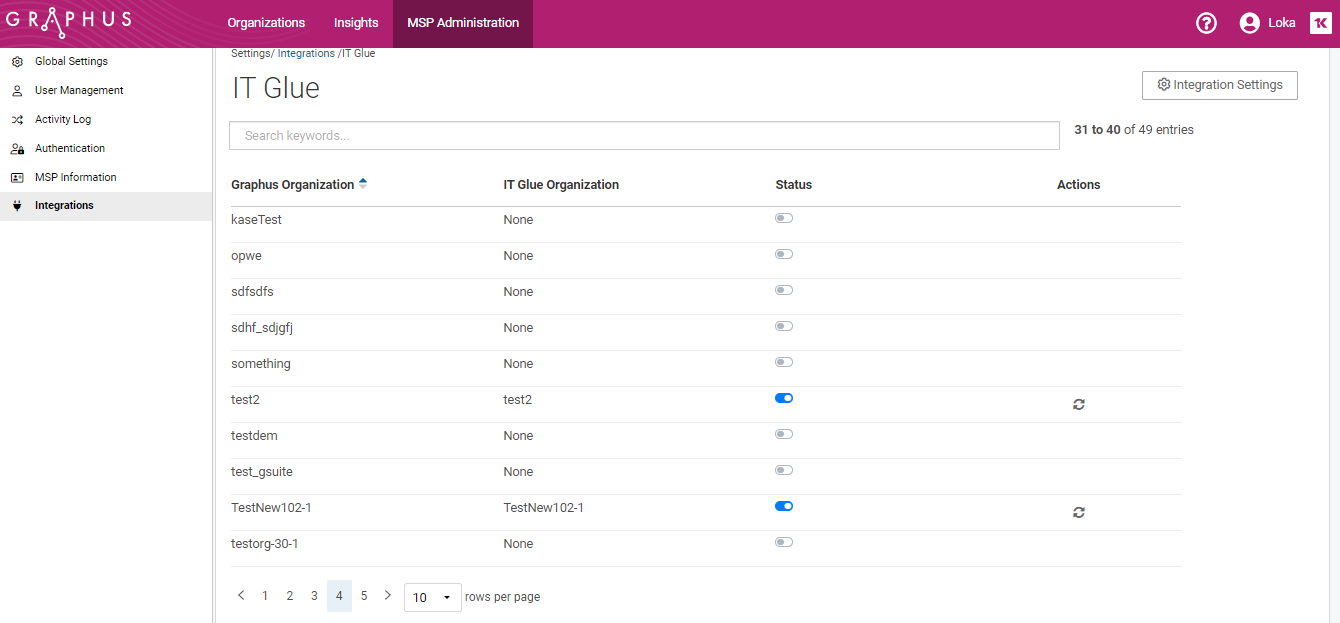The image size is (1340, 623).
Task: Toggle status for kaseTest
Action: (784, 218)
